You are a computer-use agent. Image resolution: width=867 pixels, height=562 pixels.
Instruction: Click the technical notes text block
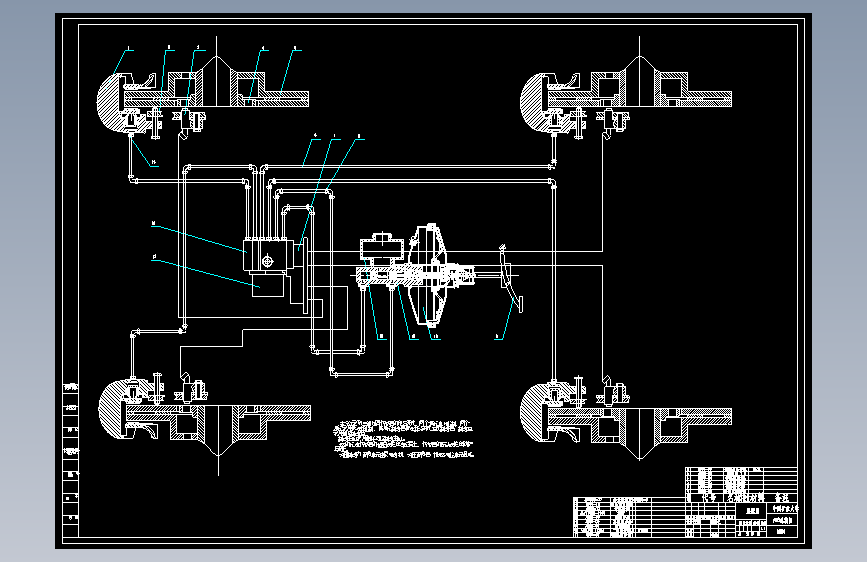[x=404, y=440]
